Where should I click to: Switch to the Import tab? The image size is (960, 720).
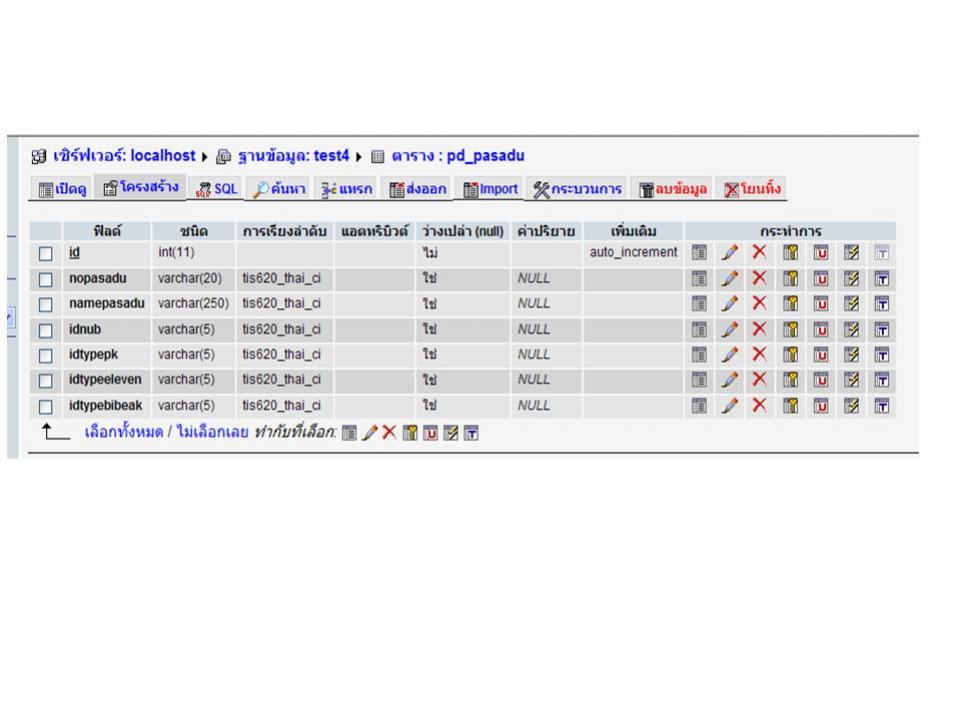click(490, 189)
